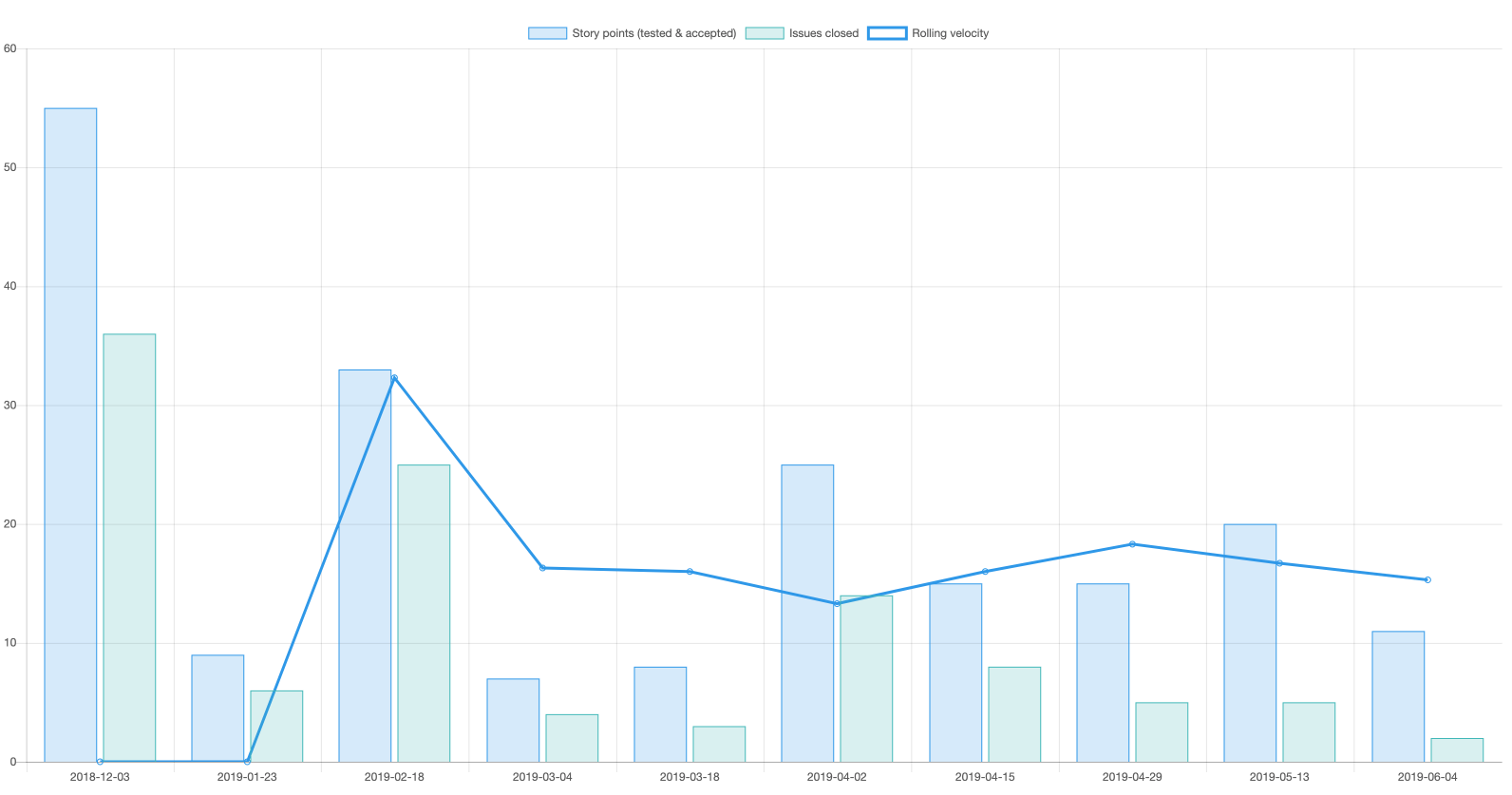Toggle the Issues closed legend color box
The width and height of the screenshot is (1512, 795).
(x=765, y=33)
